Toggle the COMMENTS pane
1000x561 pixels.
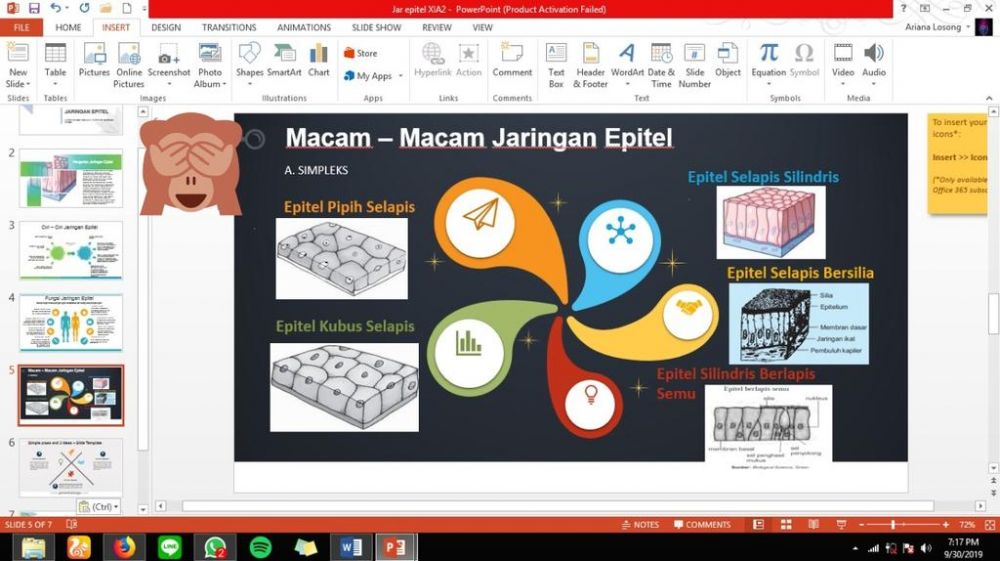click(702, 525)
